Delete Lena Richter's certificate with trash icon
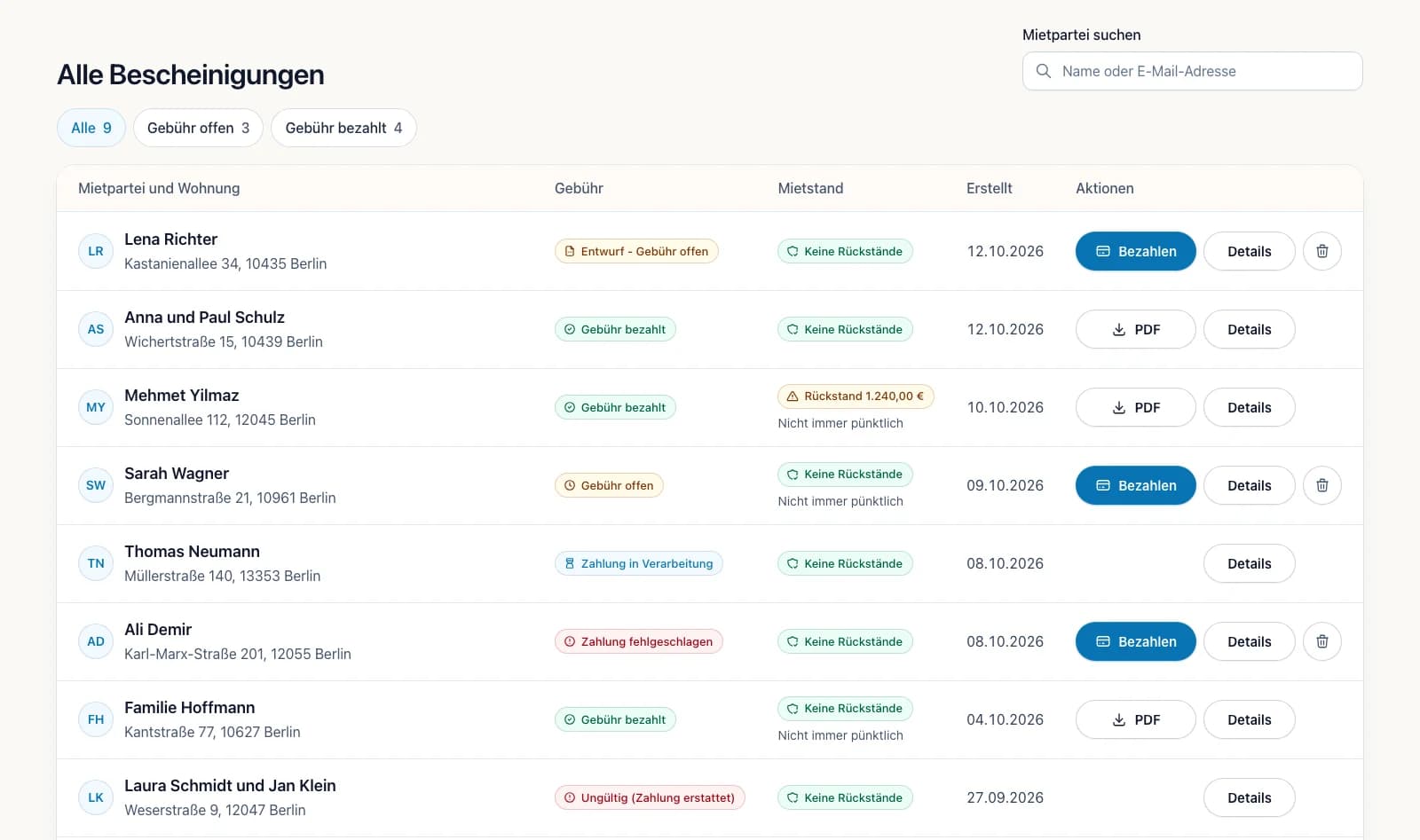This screenshot has height=840, width=1420. (x=1321, y=251)
